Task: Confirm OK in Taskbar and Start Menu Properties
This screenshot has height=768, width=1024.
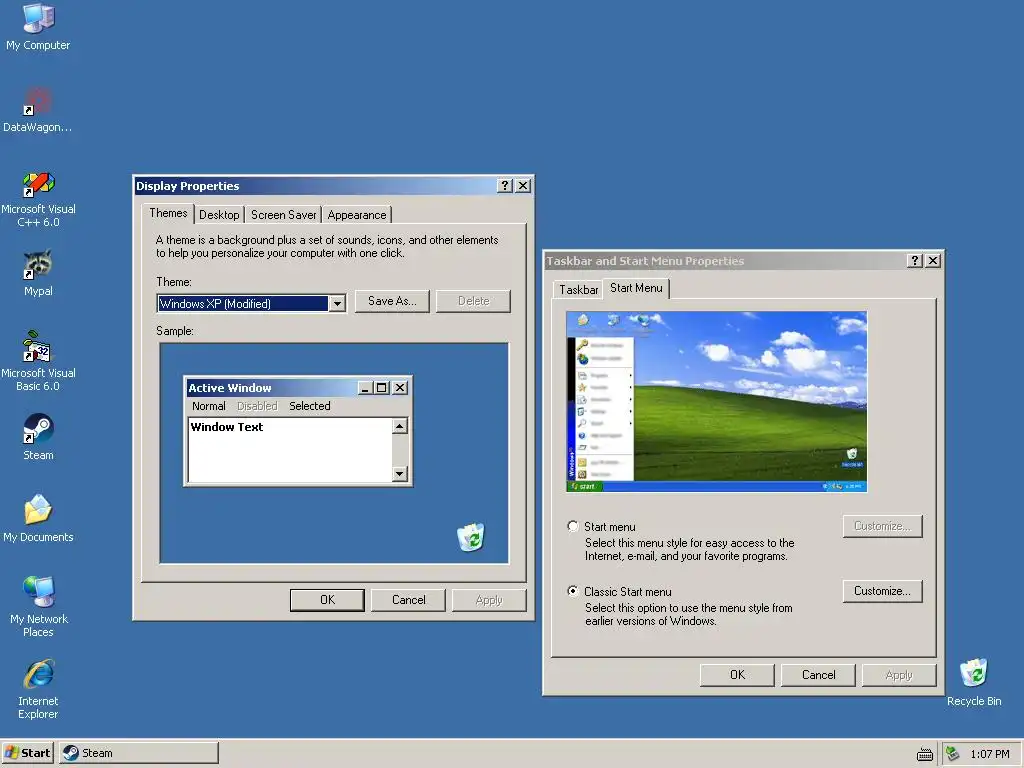Action: tap(737, 675)
